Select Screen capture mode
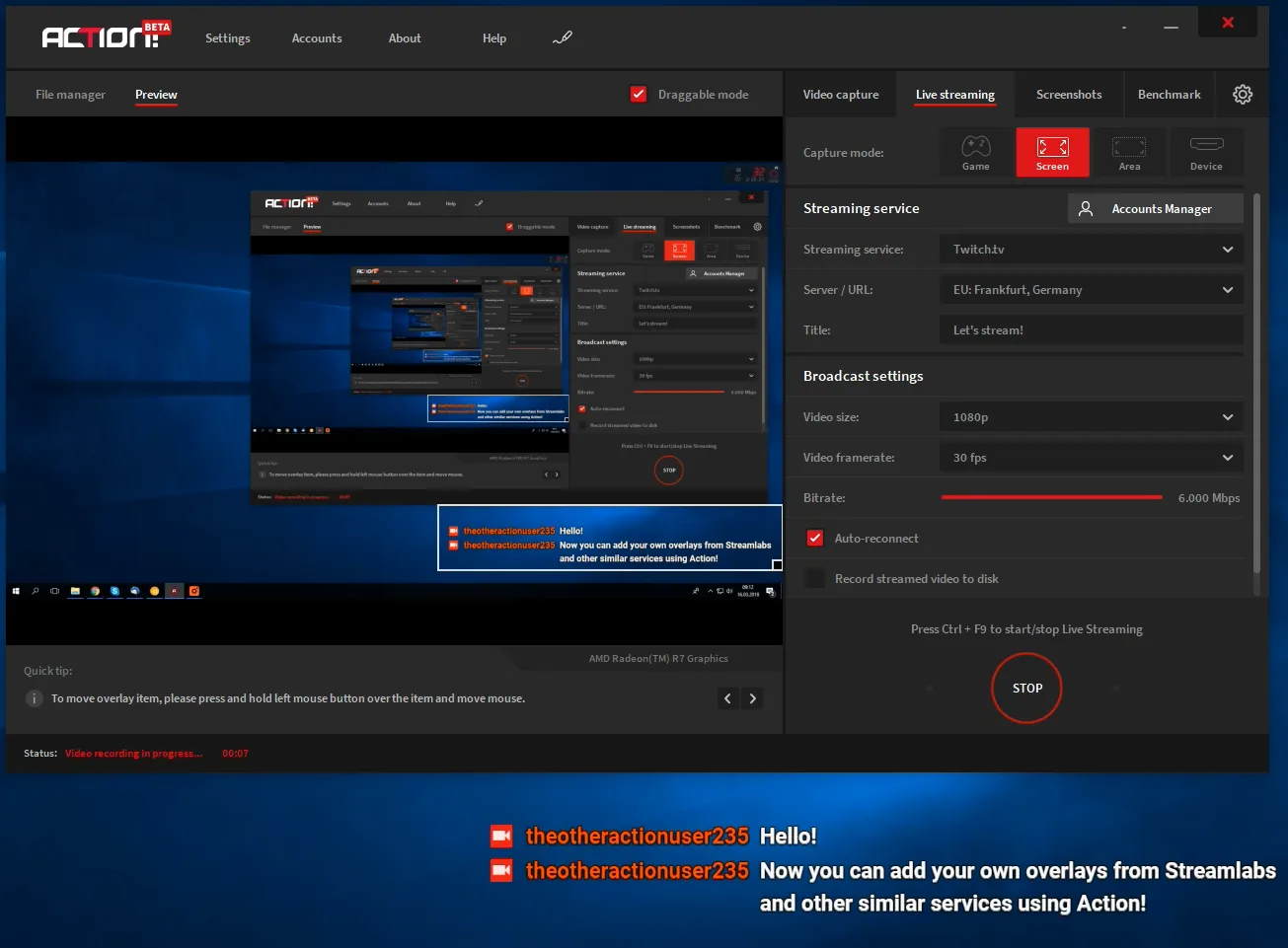 [1052, 153]
